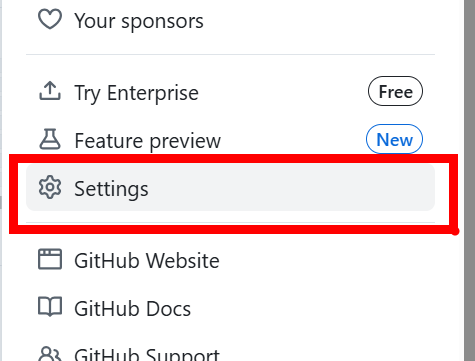Click the blue New badge on Feature preview

(394, 139)
